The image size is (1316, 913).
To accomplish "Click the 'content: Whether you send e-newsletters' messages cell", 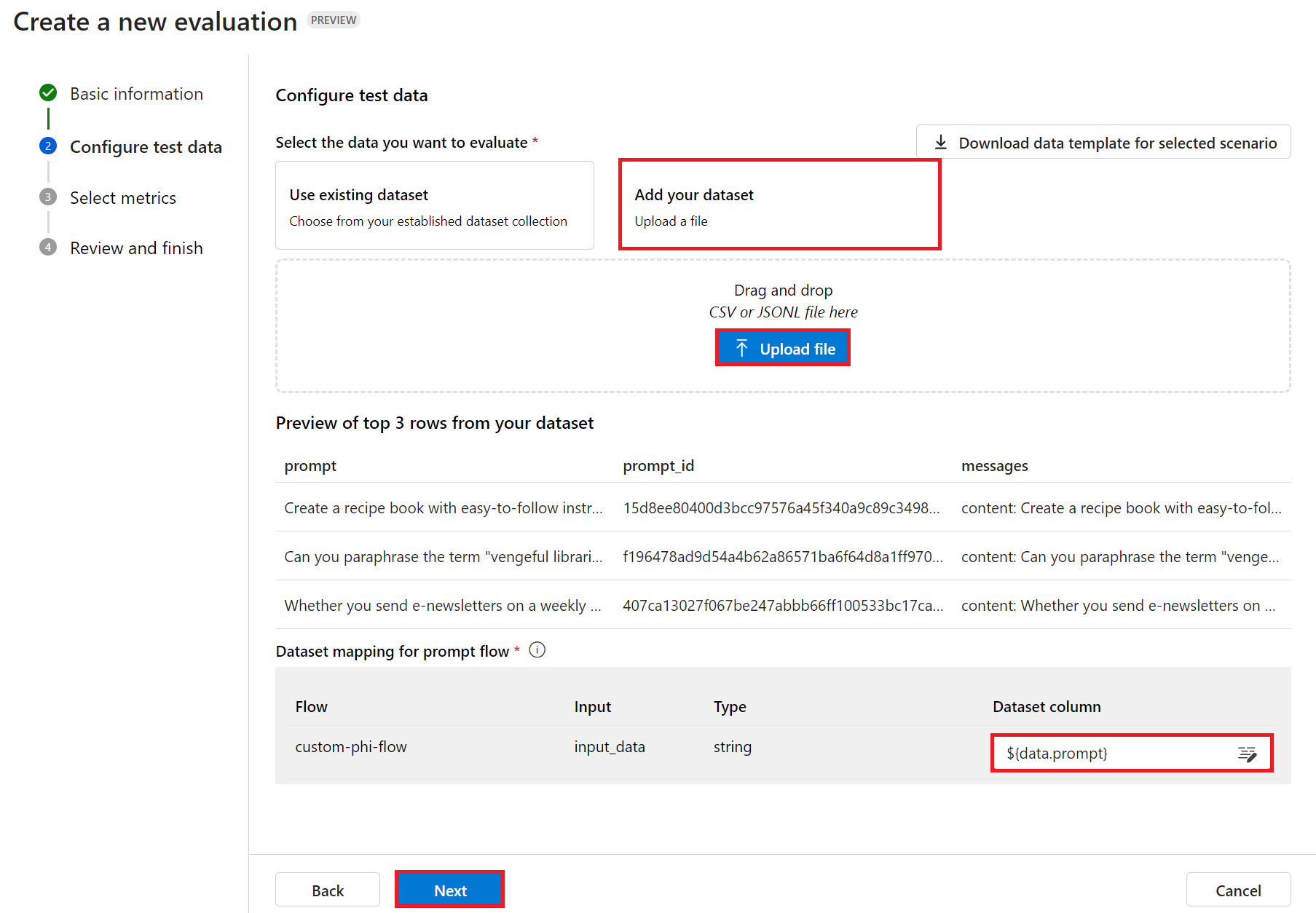I will pyautogui.click(x=1119, y=606).
